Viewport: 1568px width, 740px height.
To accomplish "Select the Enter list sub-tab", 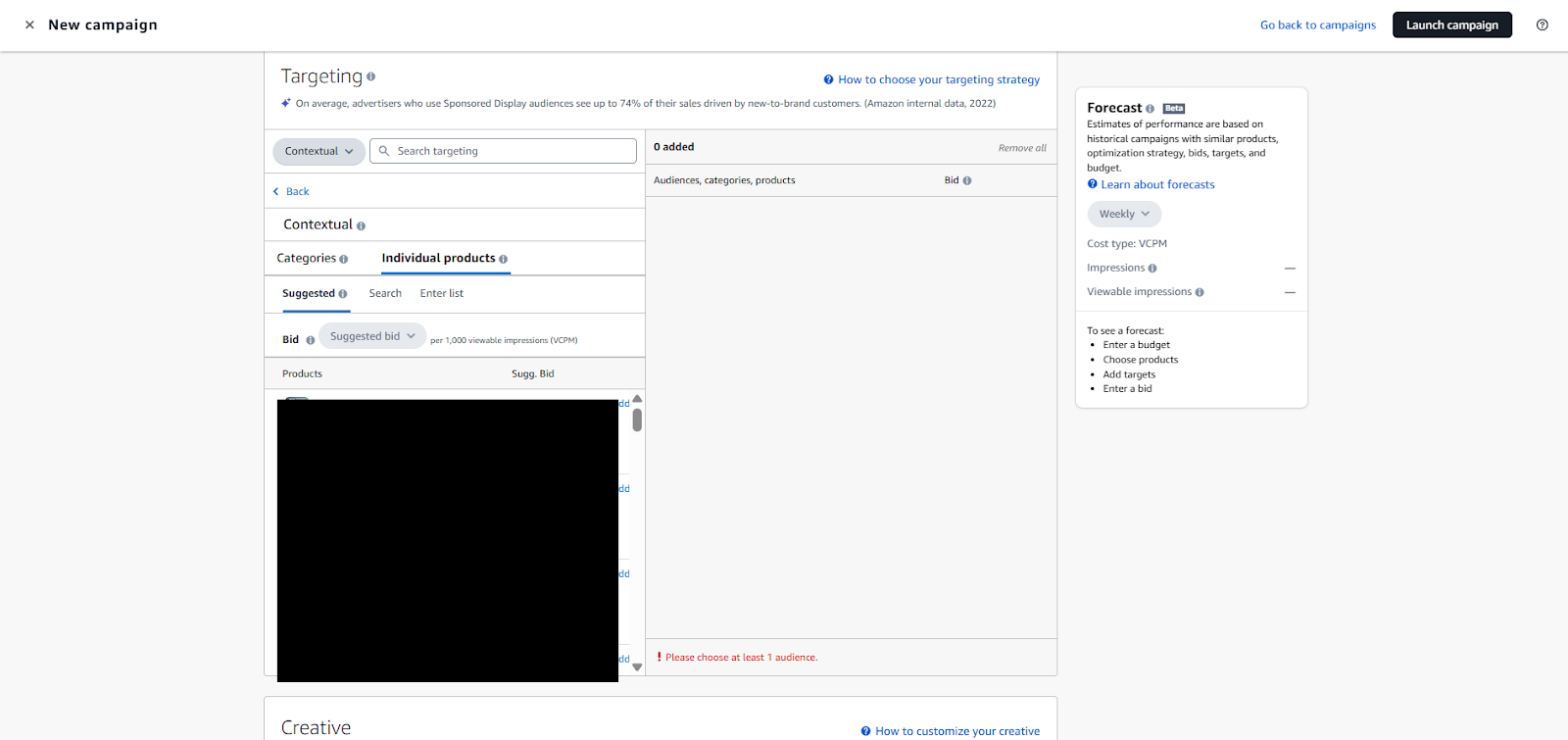I will coord(442,294).
